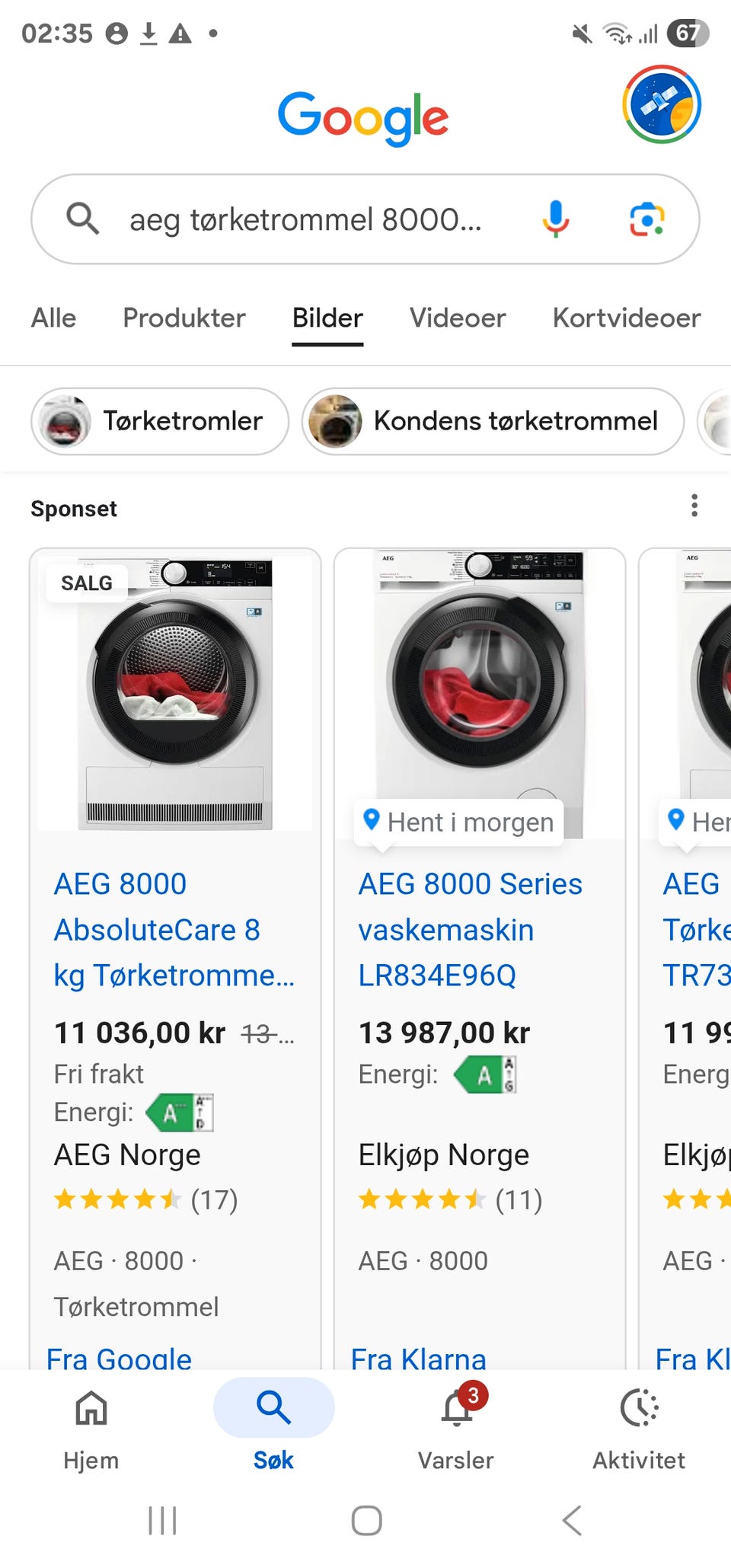This screenshot has width=731, height=1568.
Task: Tap the search query text field
Action: coord(305,220)
